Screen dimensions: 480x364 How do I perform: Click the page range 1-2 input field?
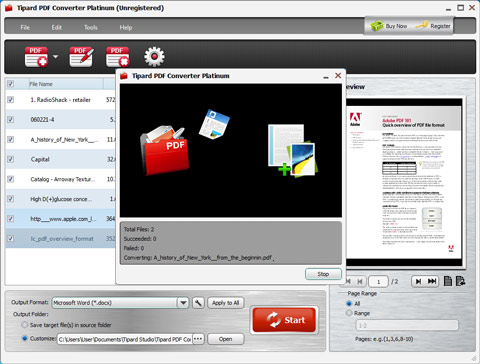pos(407,325)
